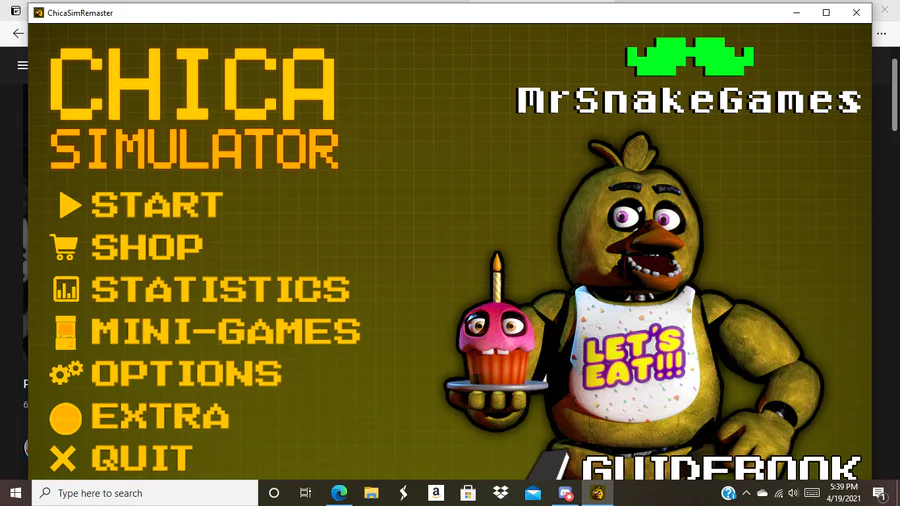
Task: Minimize the ChicaSimRemaster window
Action: (796, 13)
